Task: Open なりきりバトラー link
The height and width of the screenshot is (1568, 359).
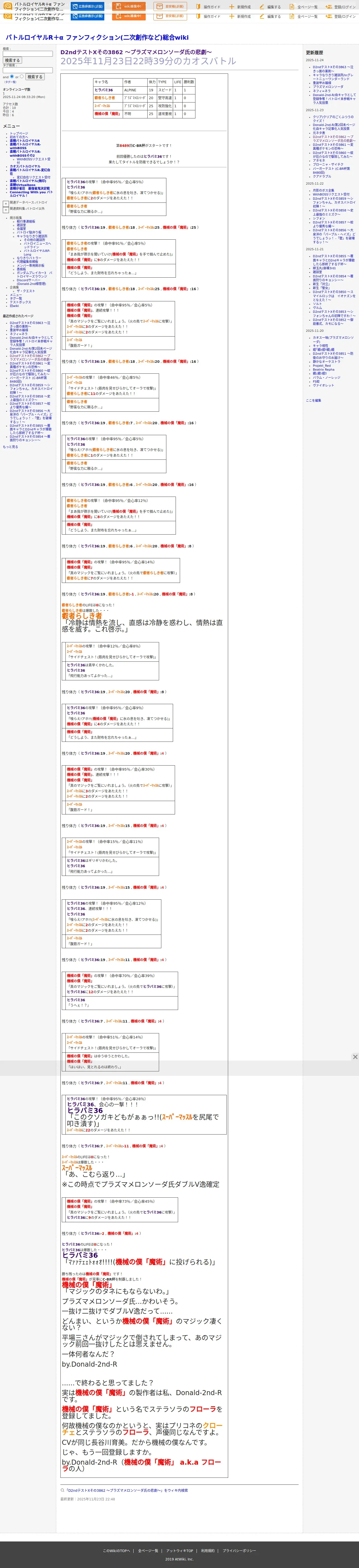Action: pos(29,258)
